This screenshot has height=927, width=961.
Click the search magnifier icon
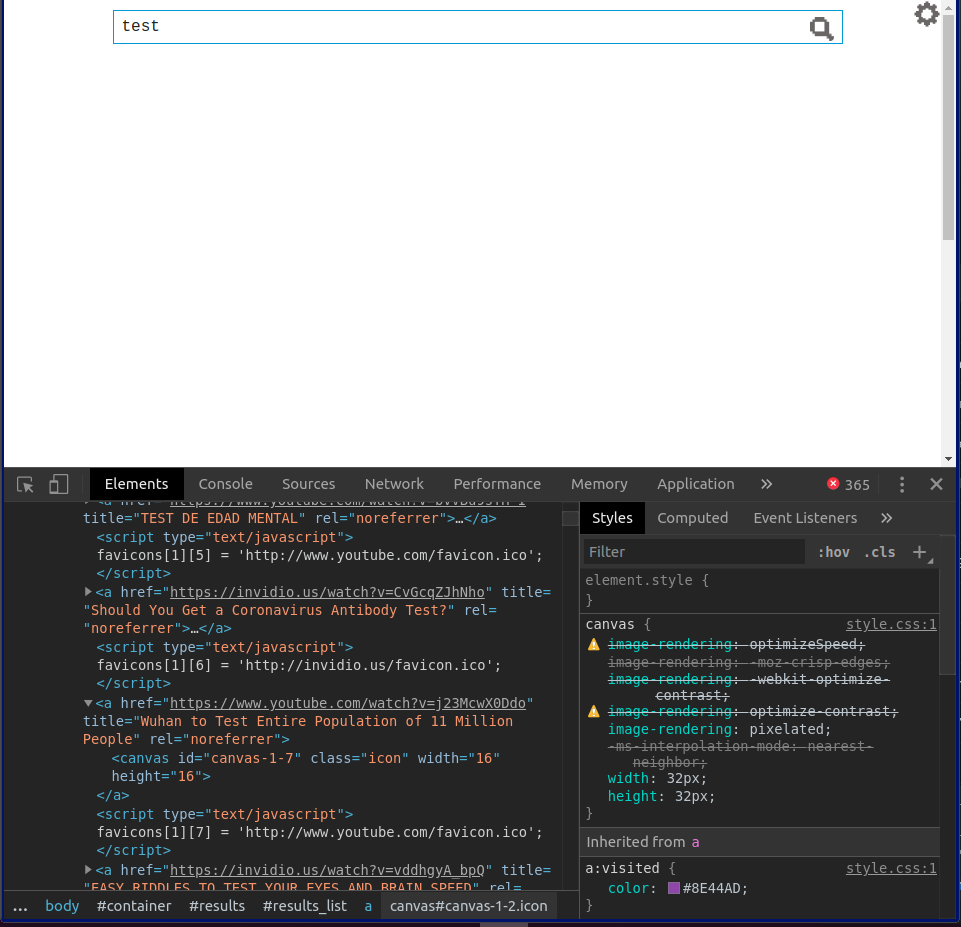(x=820, y=28)
